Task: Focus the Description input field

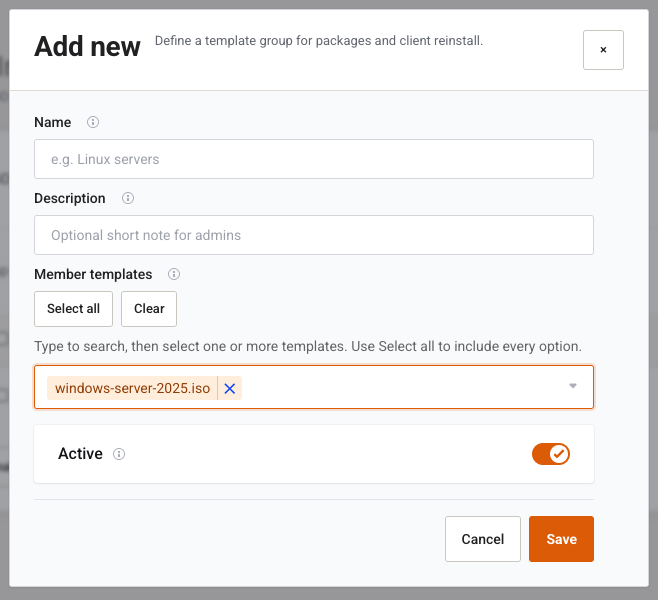Action: click(x=314, y=235)
